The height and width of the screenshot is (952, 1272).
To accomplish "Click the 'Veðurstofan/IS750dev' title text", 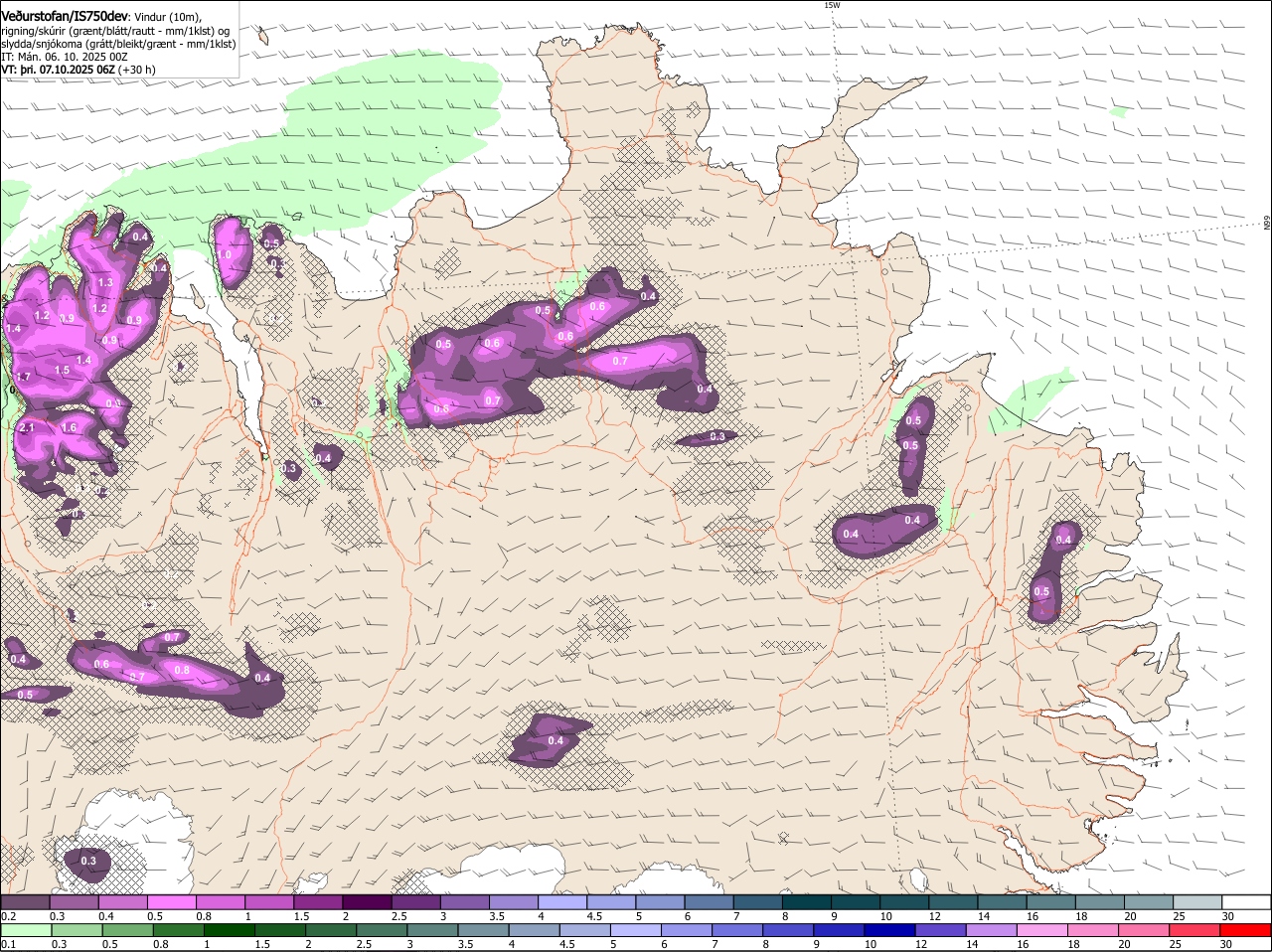I will pyautogui.click(x=65, y=17).
